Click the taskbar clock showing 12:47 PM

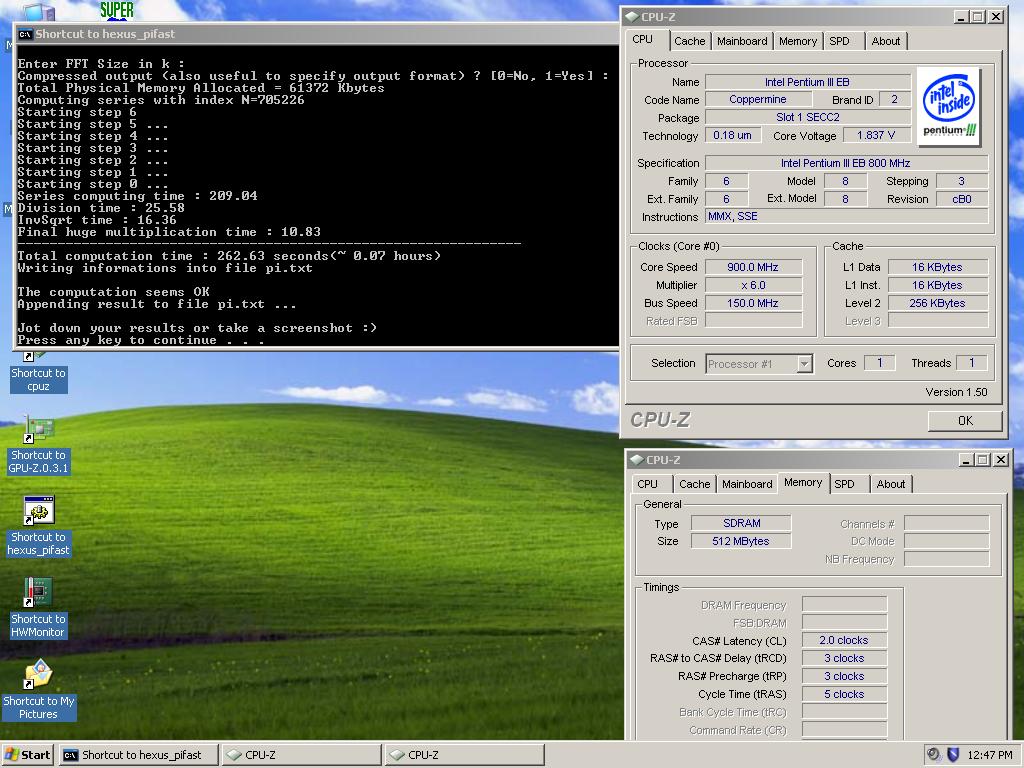point(990,755)
